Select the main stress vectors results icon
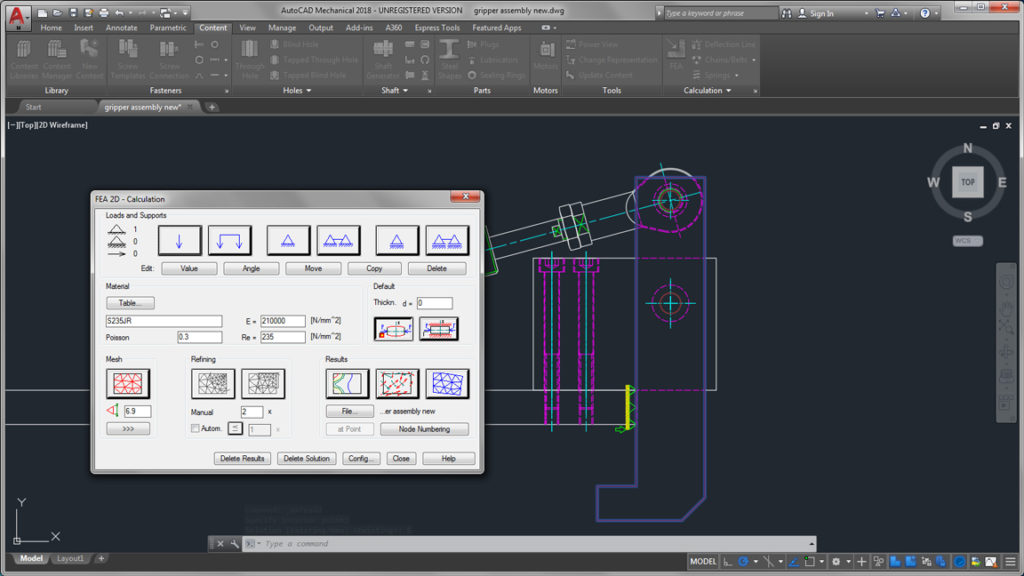Image resolution: width=1024 pixels, height=576 pixels. point(397,384)
